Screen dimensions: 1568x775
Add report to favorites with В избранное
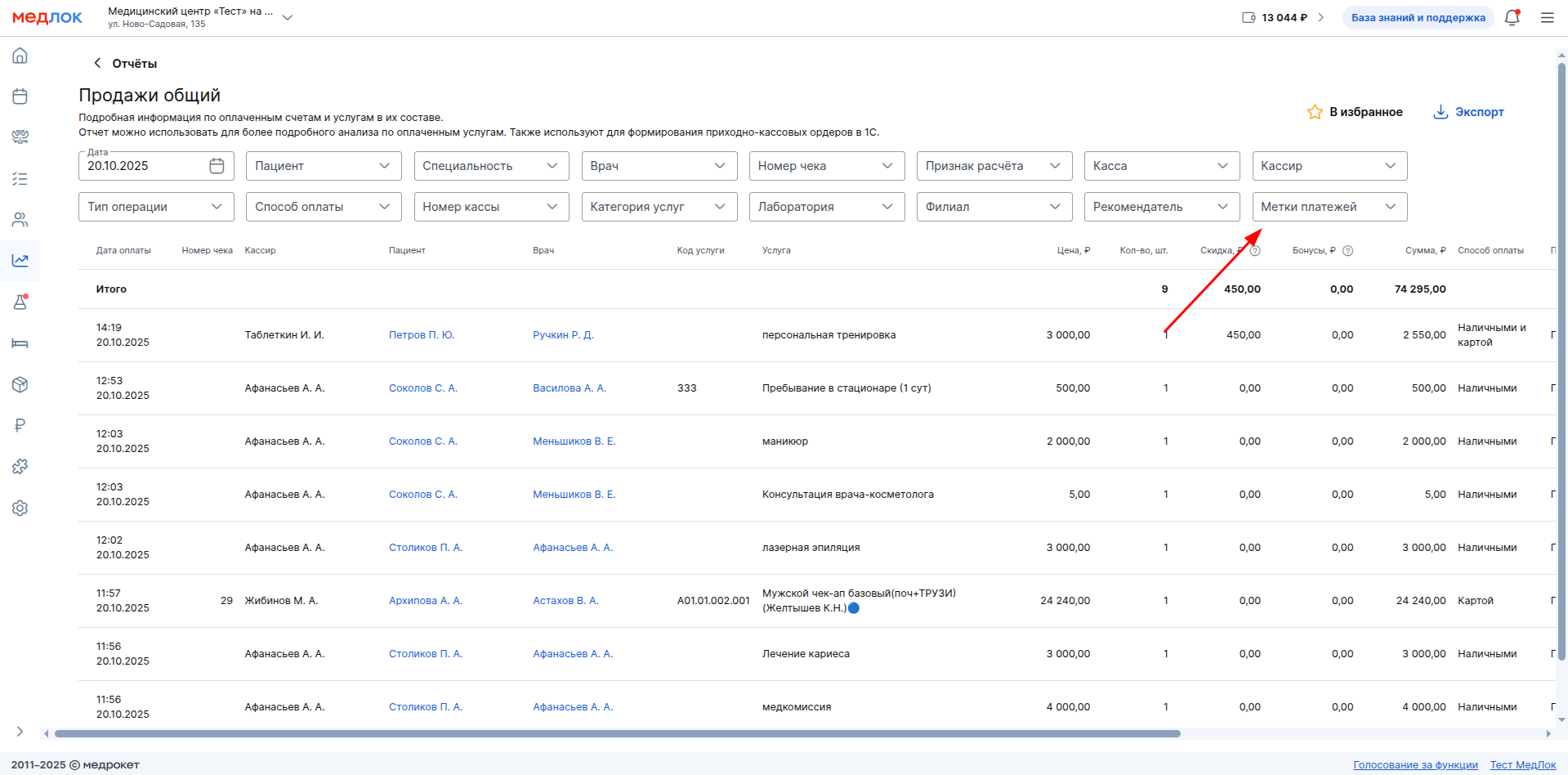click(1355, 112)
